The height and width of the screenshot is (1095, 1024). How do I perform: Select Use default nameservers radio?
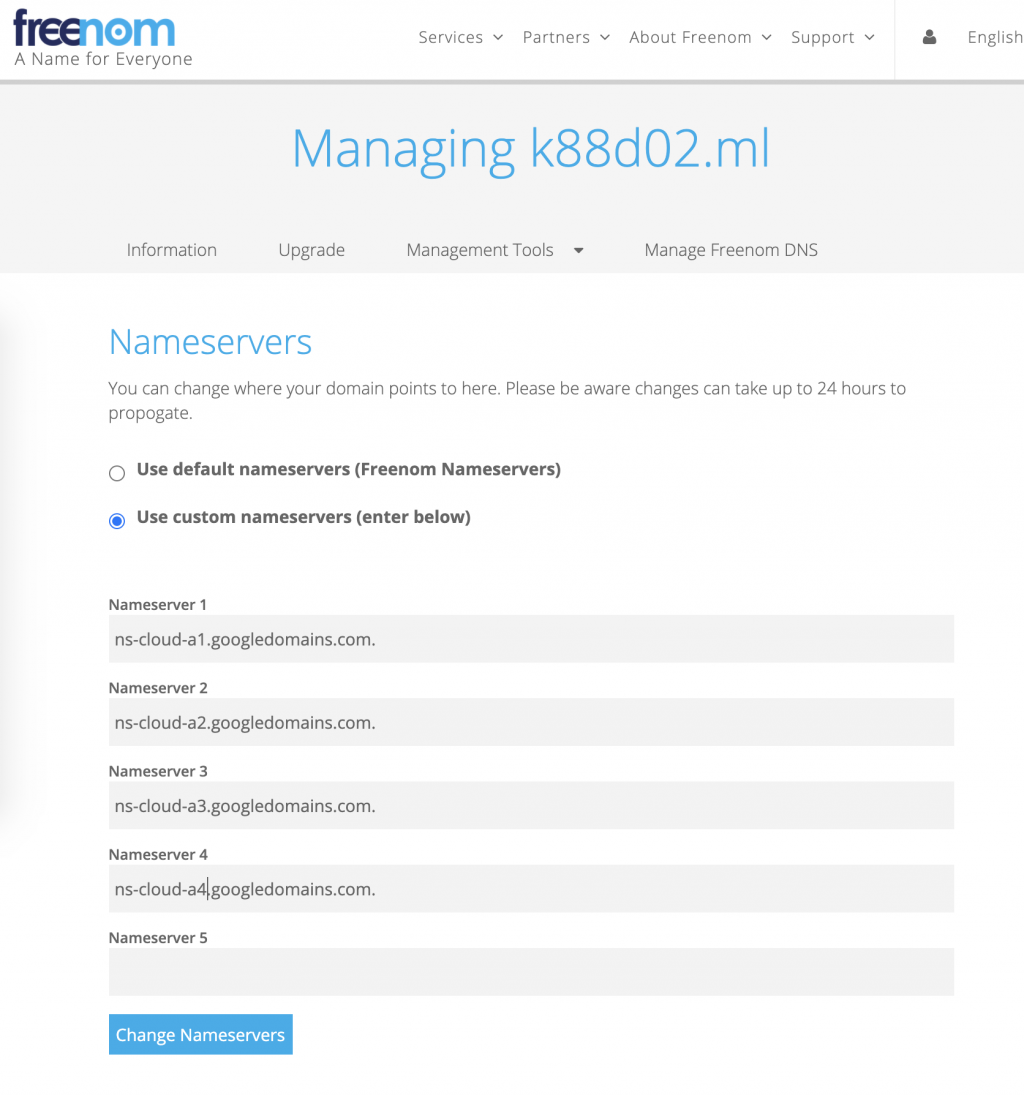point(117,473)
